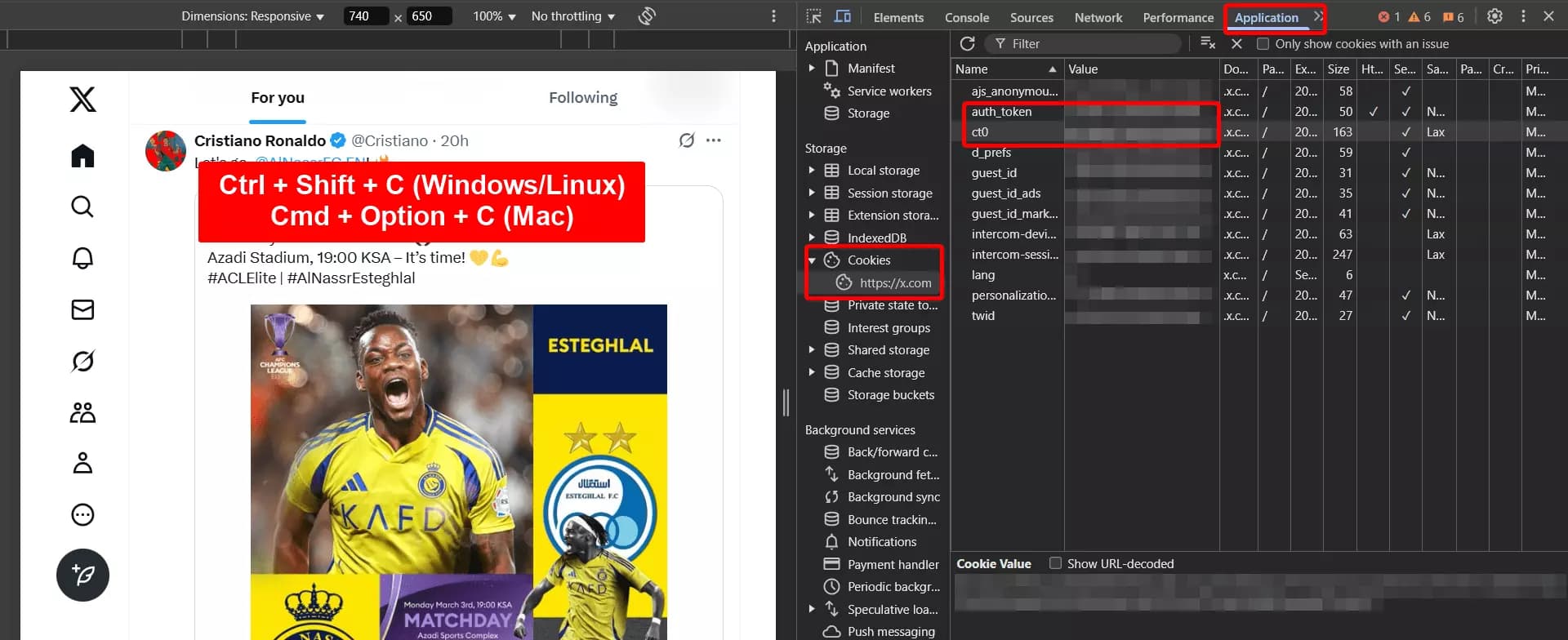
Task: Expand the IndexedDB tree node
Action: coord(812,238)
